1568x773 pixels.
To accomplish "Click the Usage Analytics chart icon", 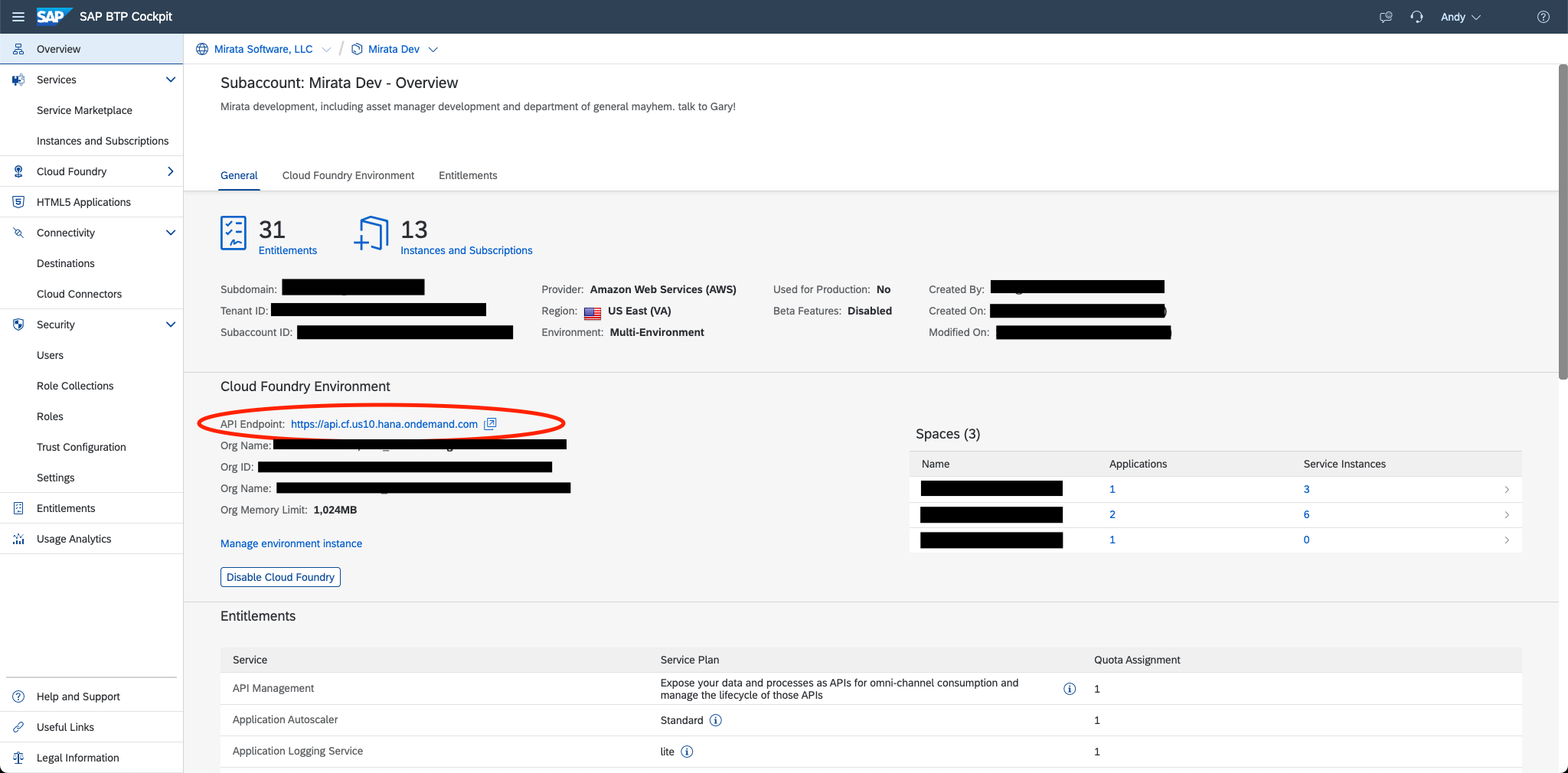I will click(x=18, y=539).
